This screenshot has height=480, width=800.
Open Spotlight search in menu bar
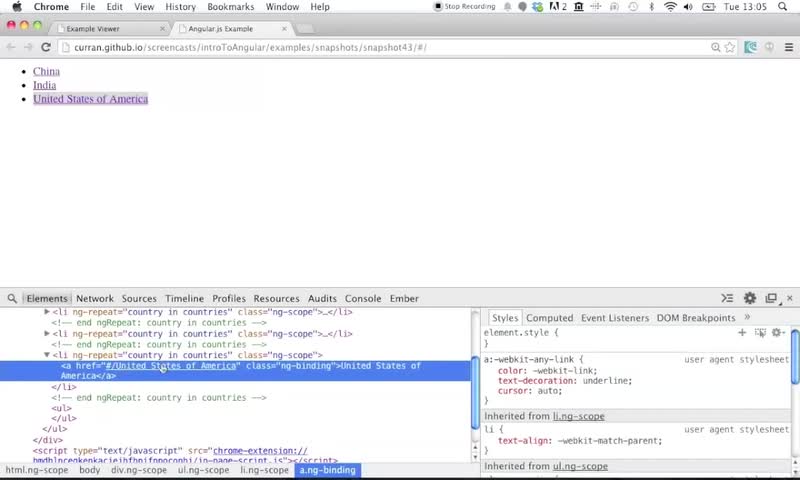782,7
